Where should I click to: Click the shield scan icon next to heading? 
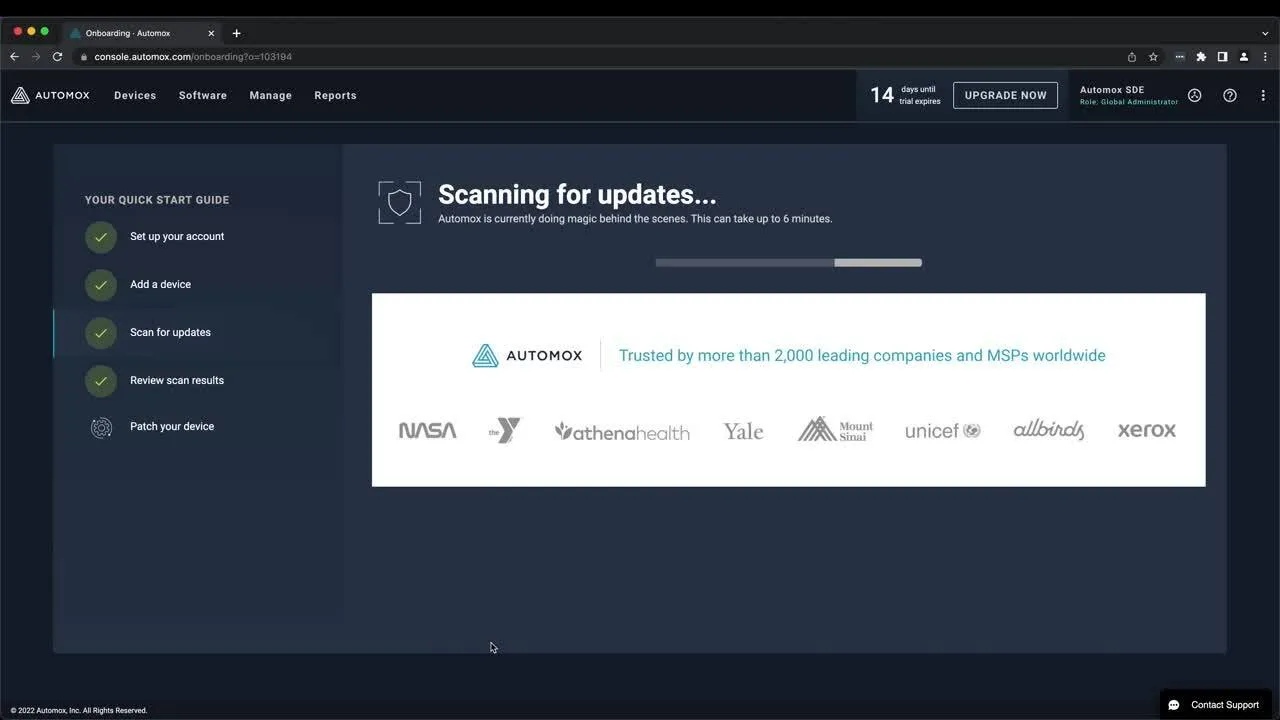coord(399,203)
